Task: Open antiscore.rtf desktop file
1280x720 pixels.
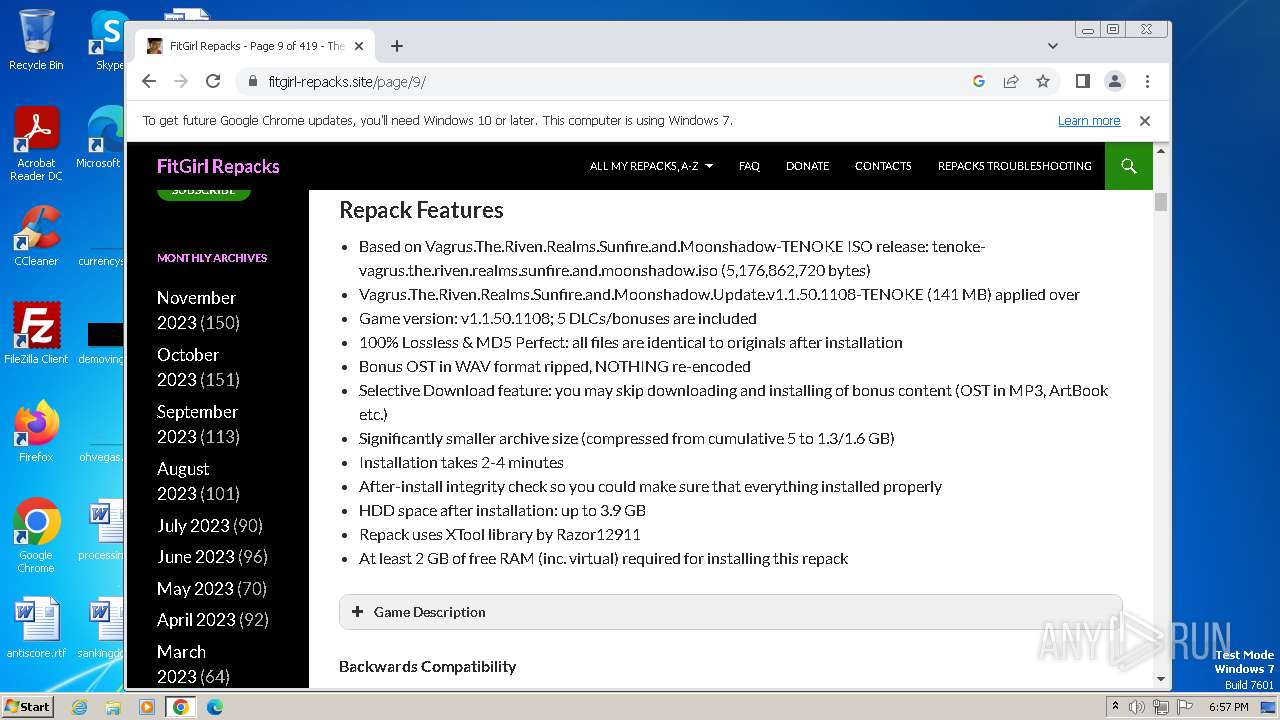Action: (x=36, y=629)
